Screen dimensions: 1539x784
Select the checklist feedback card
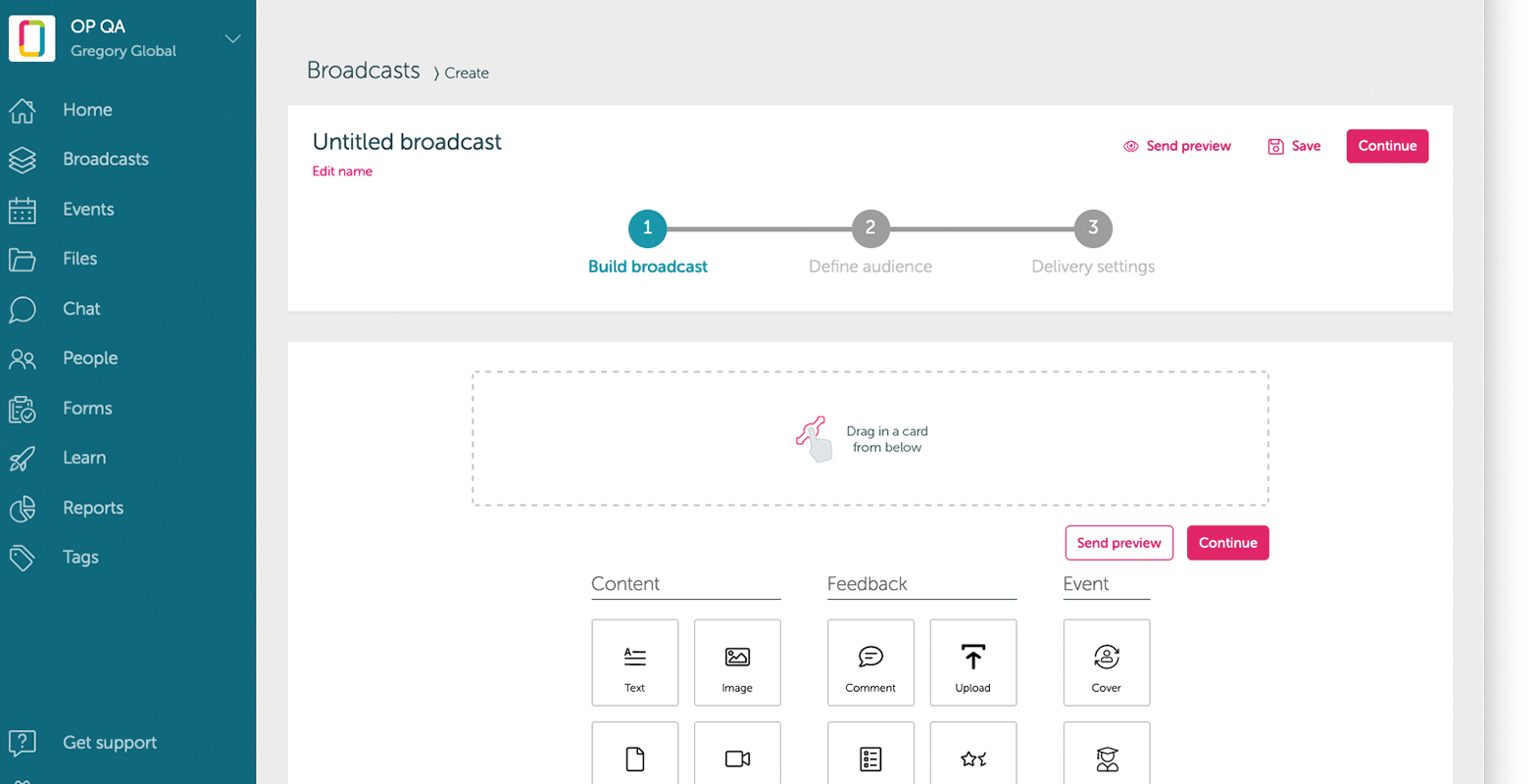tap(870, 754)
